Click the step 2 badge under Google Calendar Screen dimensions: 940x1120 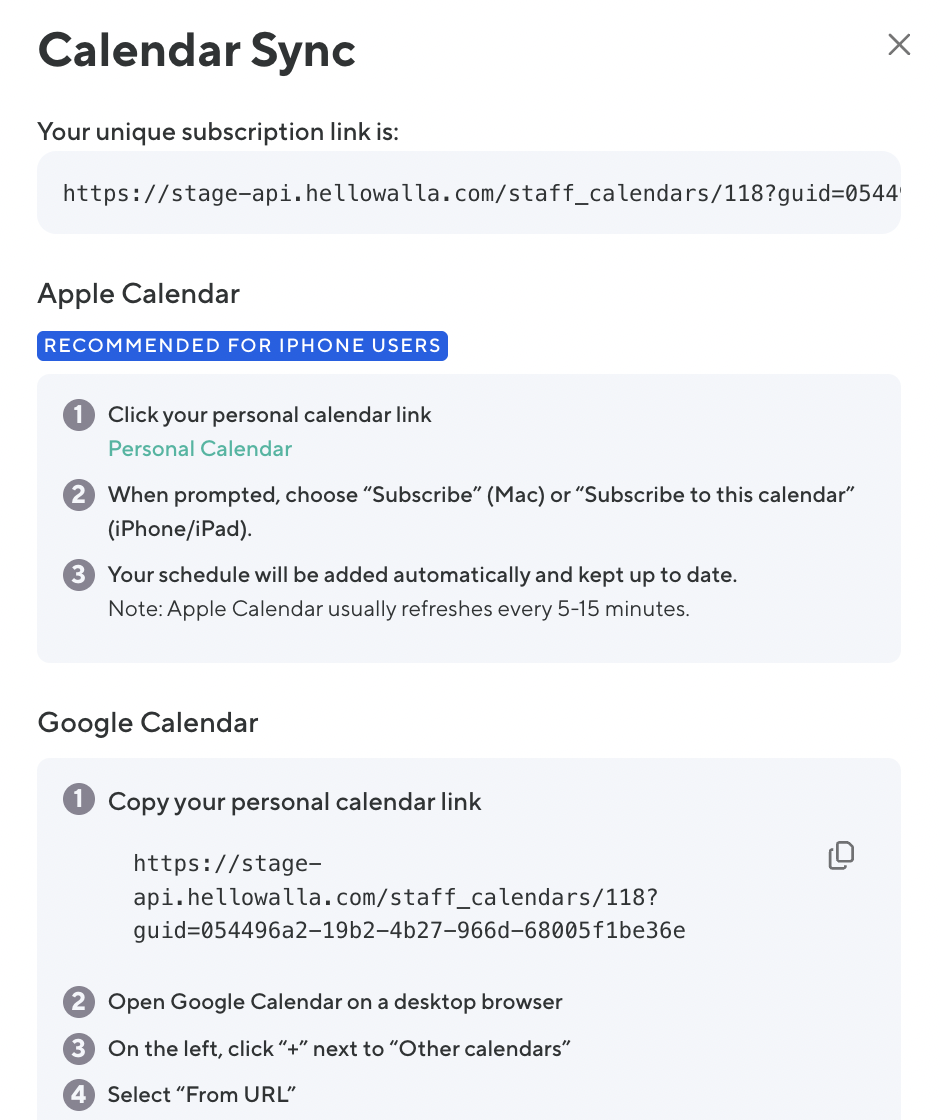[x=78, y=1001]
